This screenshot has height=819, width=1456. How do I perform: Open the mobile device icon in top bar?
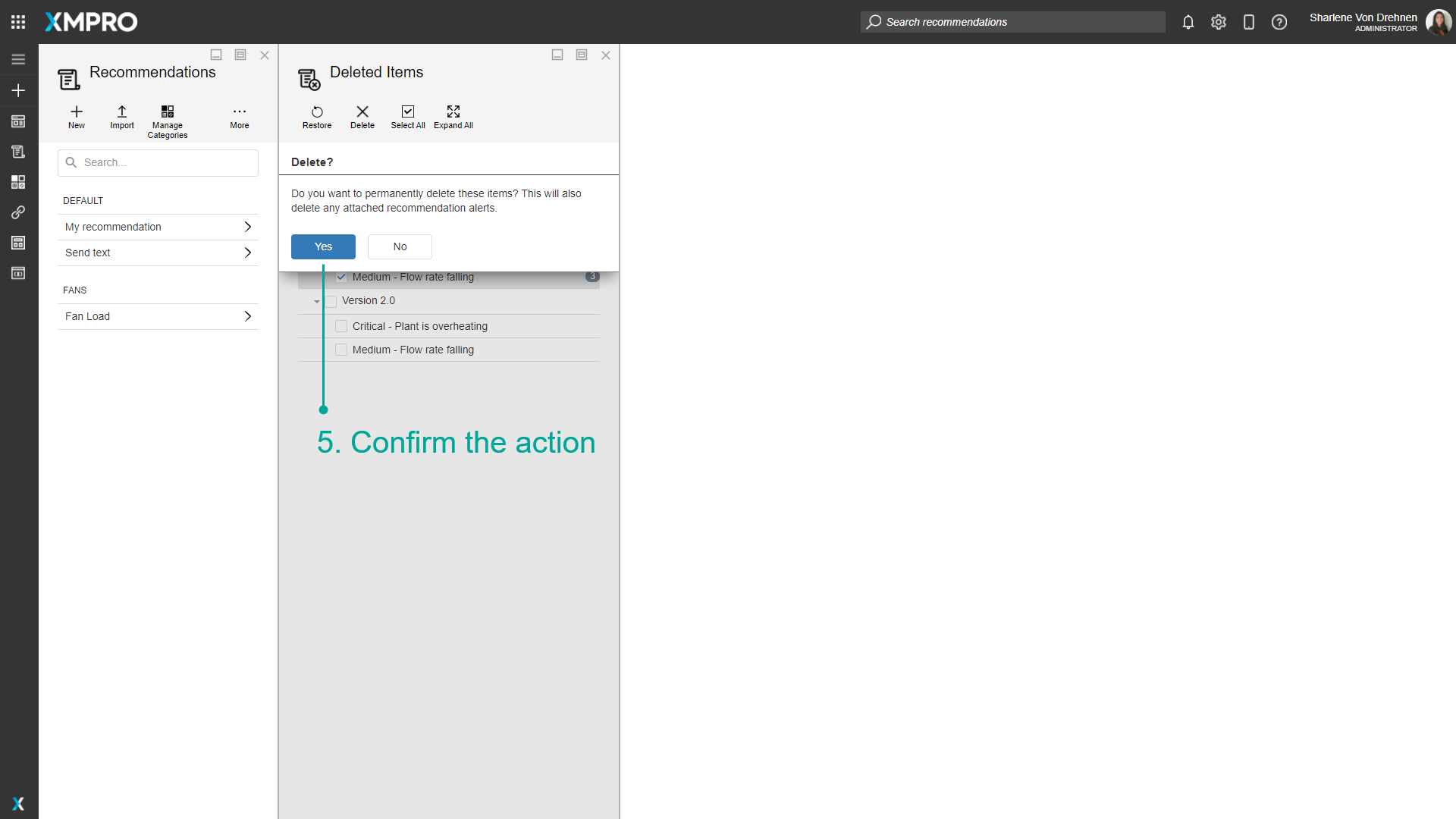(1249, 22)
